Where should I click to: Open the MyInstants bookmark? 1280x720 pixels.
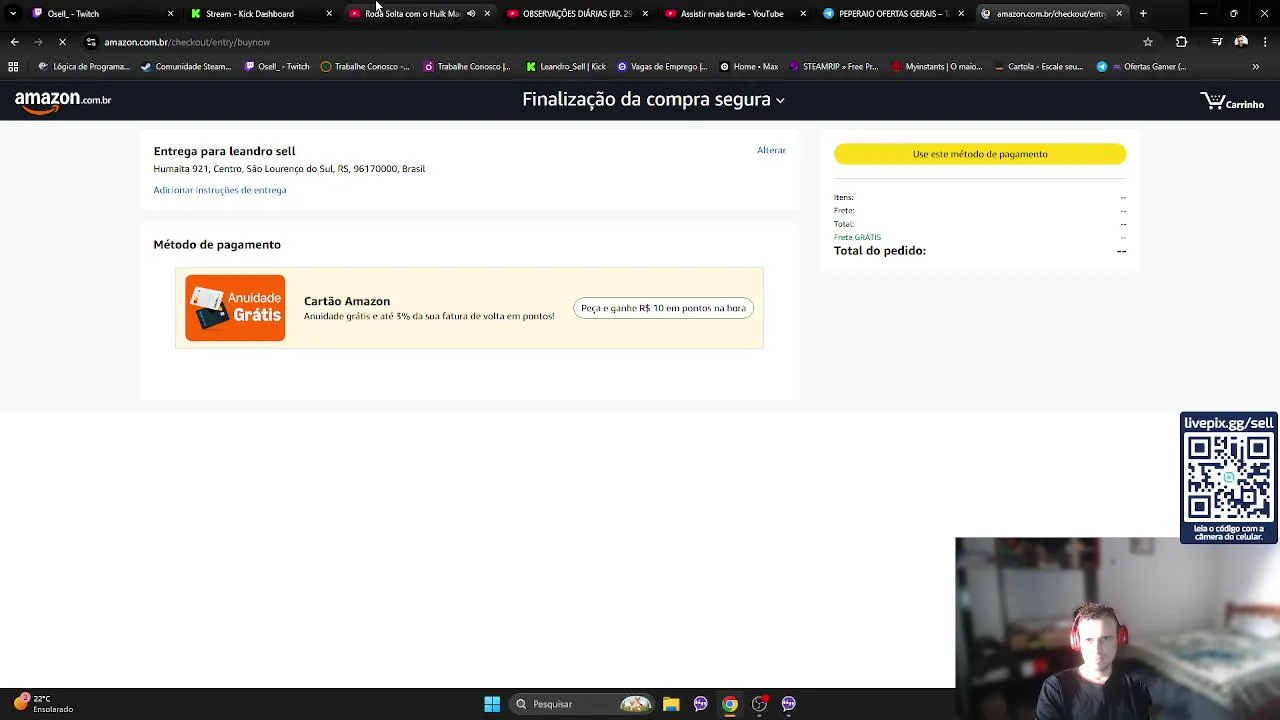click(x=937, y=67)
